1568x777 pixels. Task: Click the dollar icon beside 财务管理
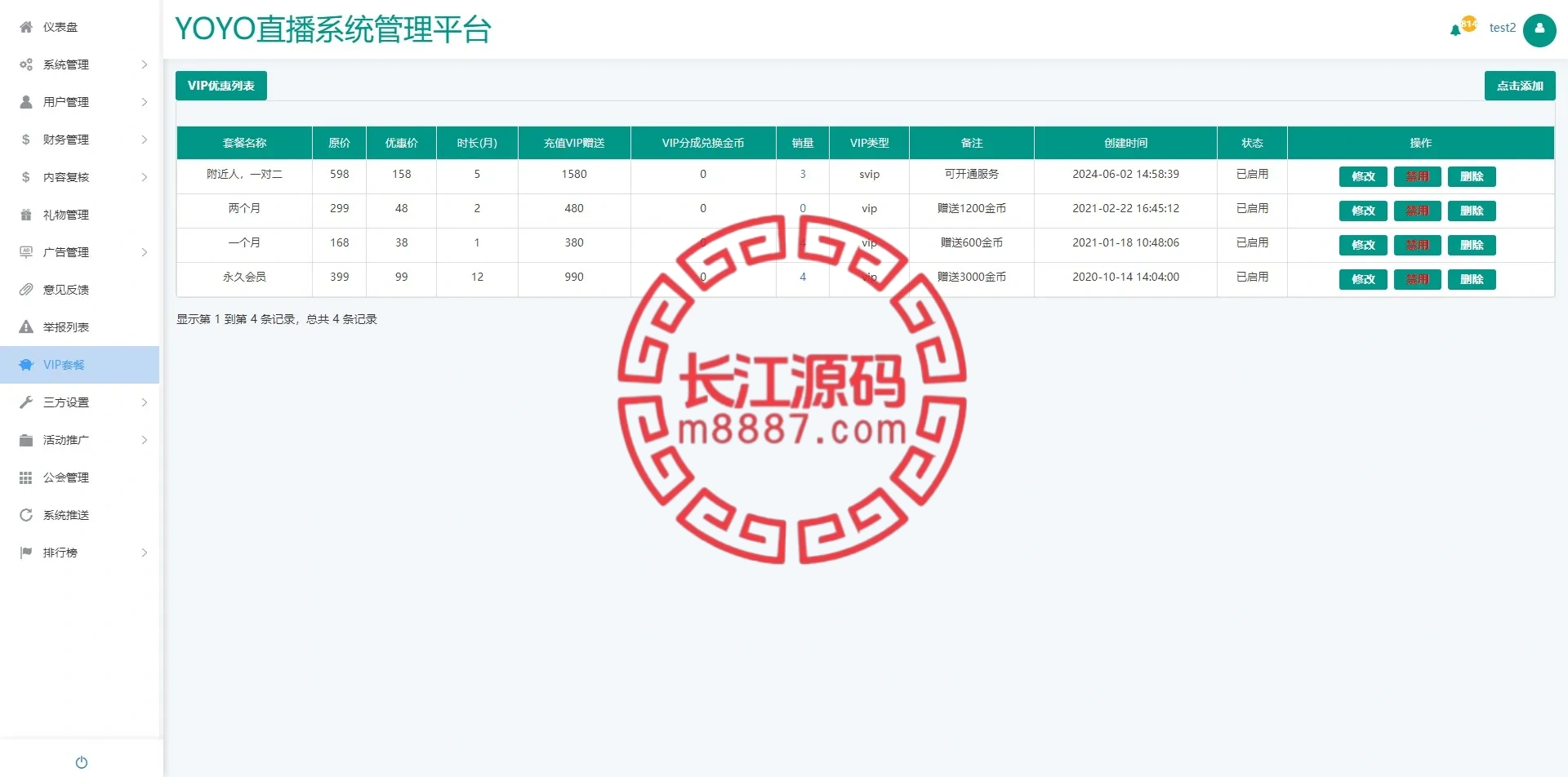coord(26,140)
